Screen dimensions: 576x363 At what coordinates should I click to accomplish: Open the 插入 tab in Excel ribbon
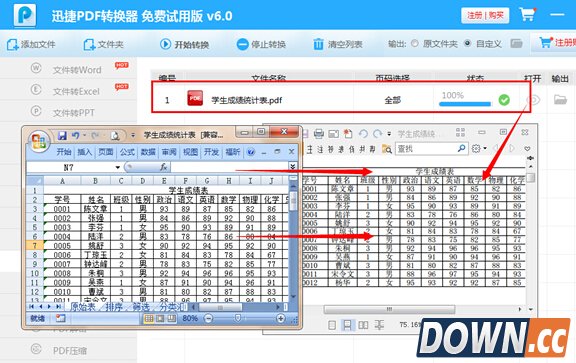pyautogui.click(x=84, y=152)
